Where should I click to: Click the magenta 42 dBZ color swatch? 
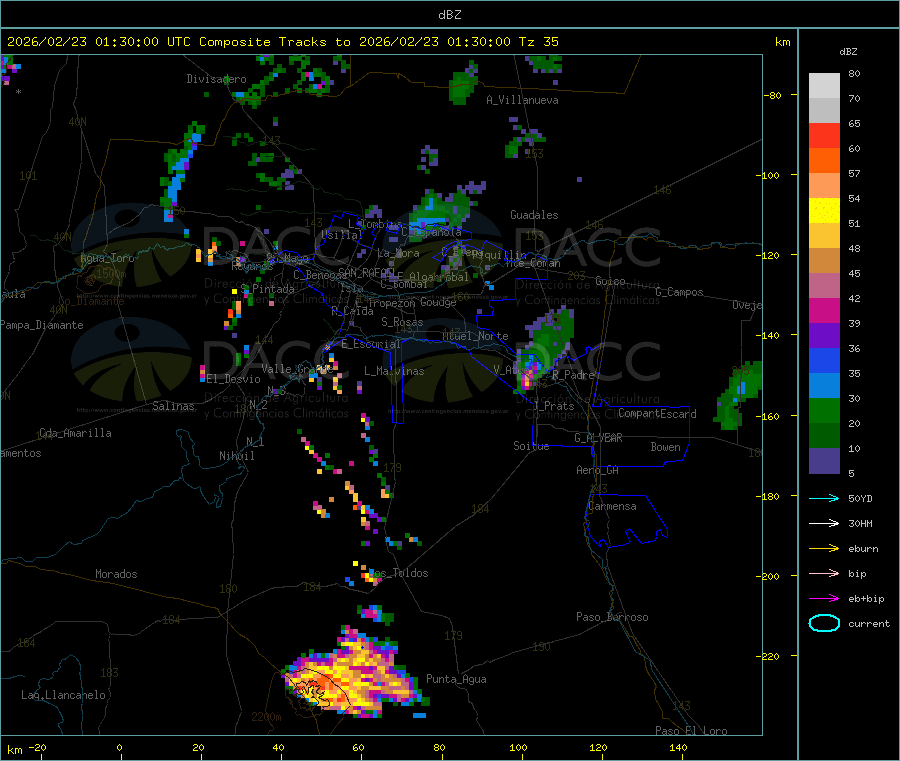pyautogui.click(x=824, y=310)
